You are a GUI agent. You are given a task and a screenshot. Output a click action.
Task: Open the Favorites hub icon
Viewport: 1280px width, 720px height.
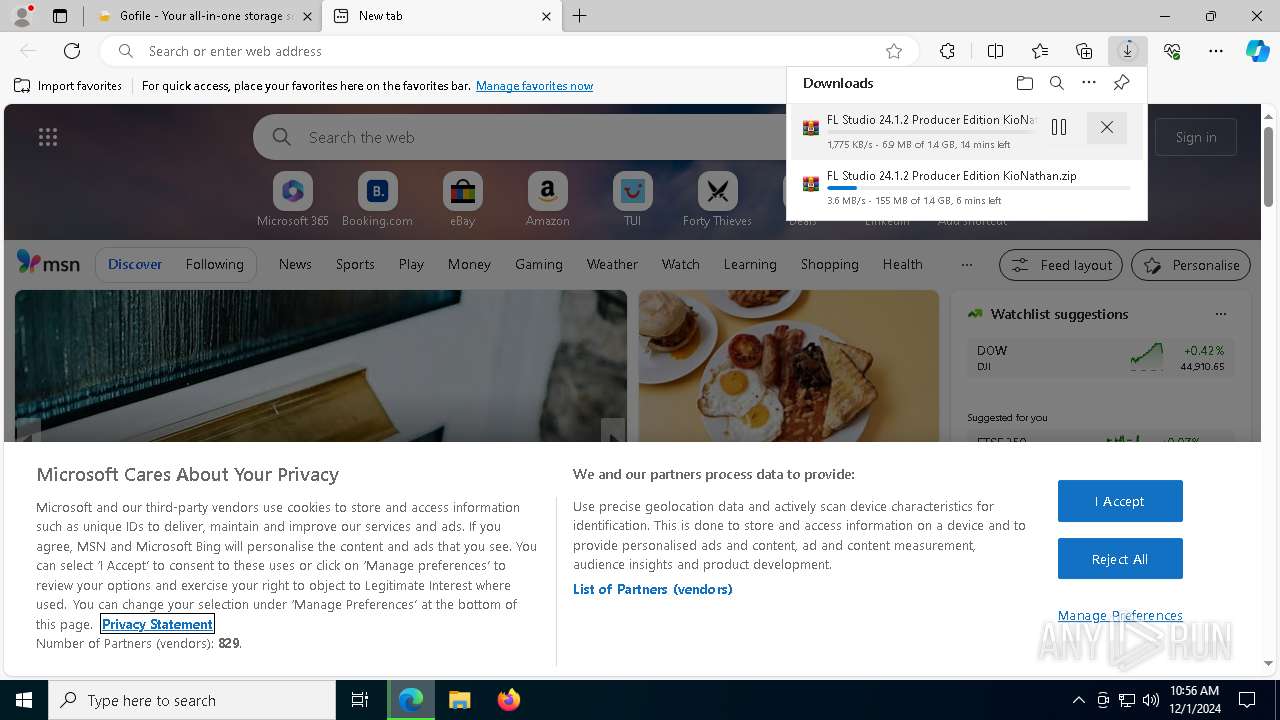coord(1040,51)
